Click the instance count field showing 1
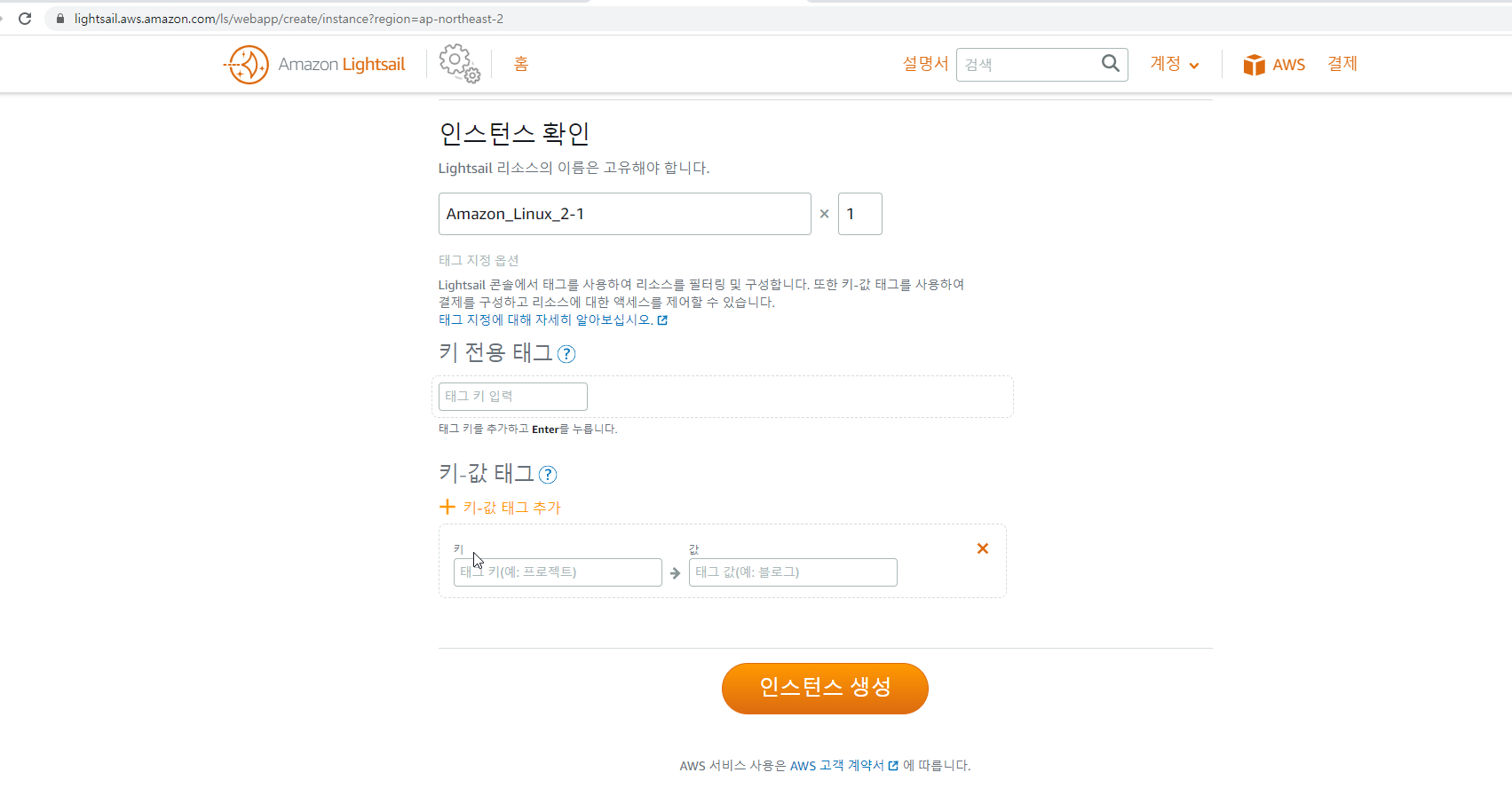1512x812 pixels. (860, 214)
